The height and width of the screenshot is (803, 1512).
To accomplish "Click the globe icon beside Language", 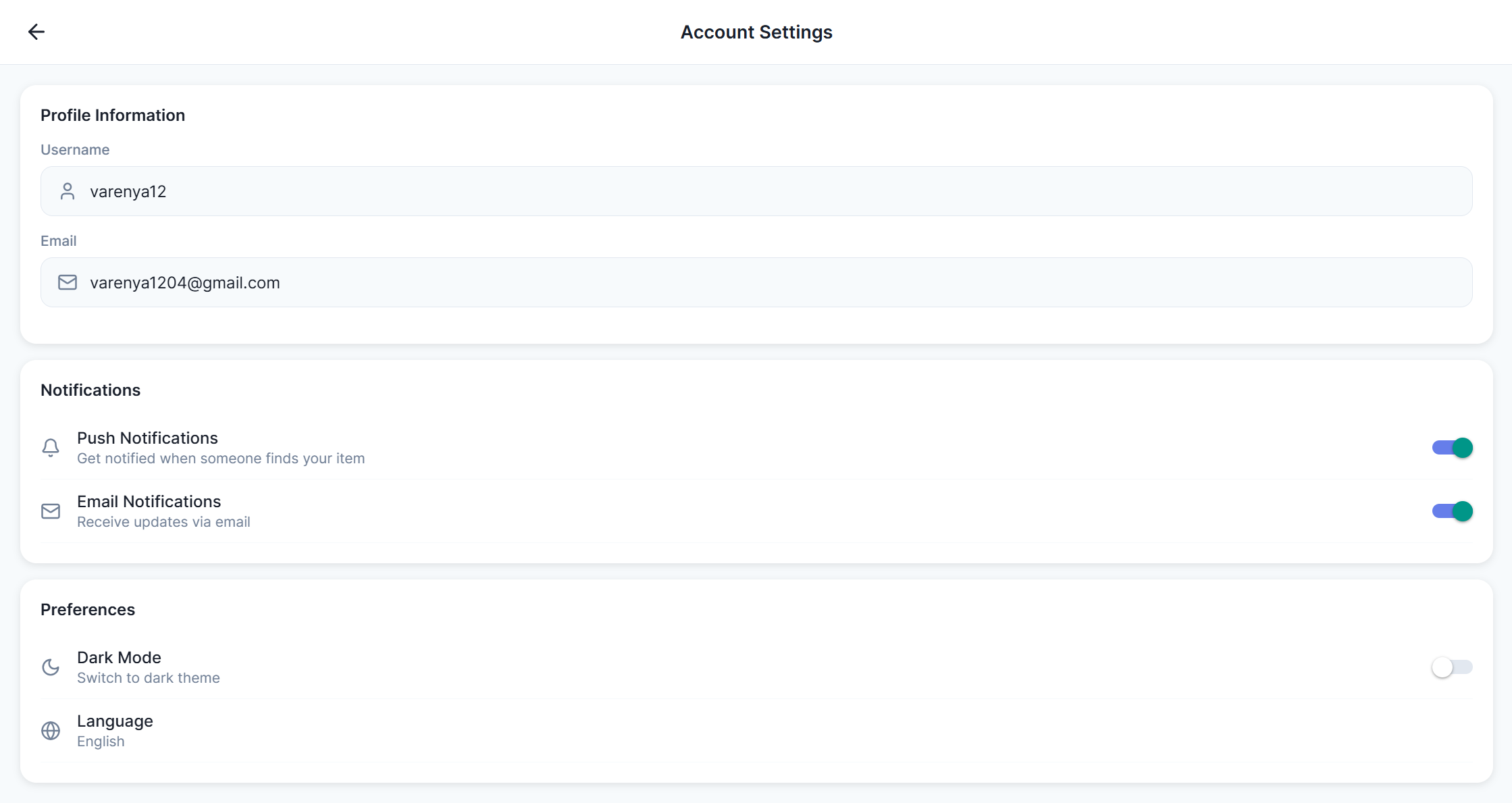I will (51, 731).
